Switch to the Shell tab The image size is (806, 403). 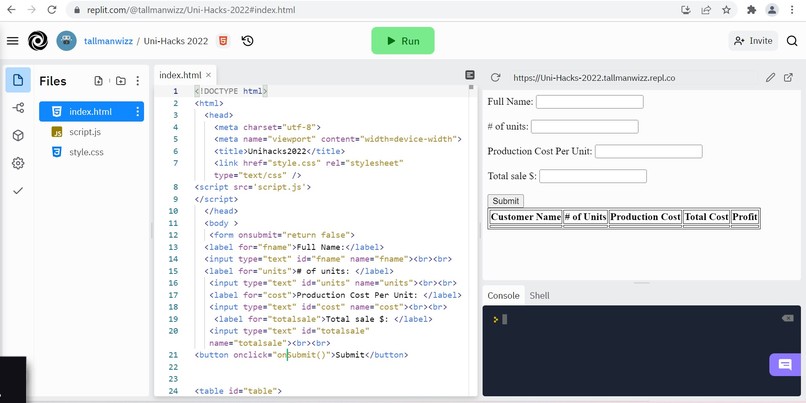539,296
